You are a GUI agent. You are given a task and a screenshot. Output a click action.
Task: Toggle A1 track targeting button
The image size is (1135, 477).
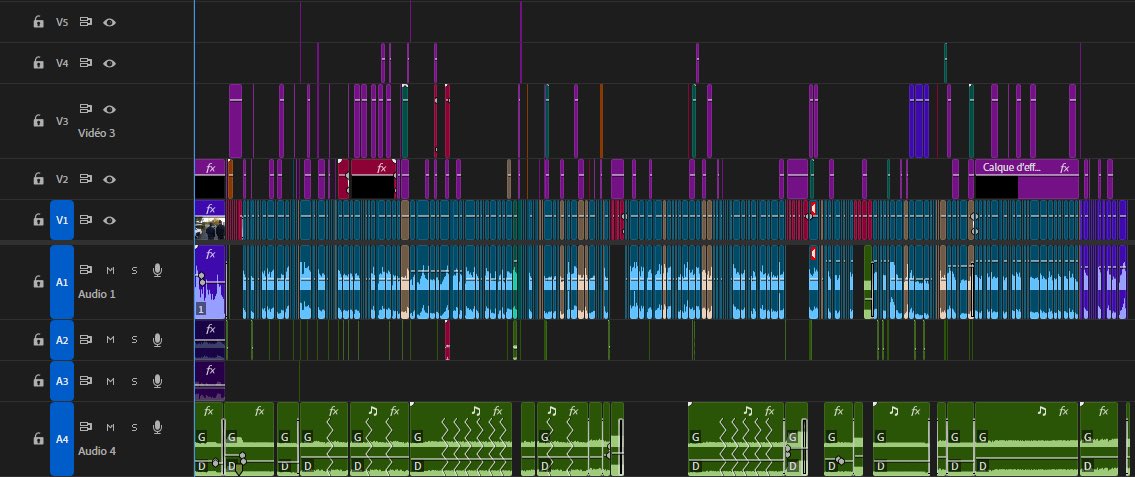click(62, 282)
